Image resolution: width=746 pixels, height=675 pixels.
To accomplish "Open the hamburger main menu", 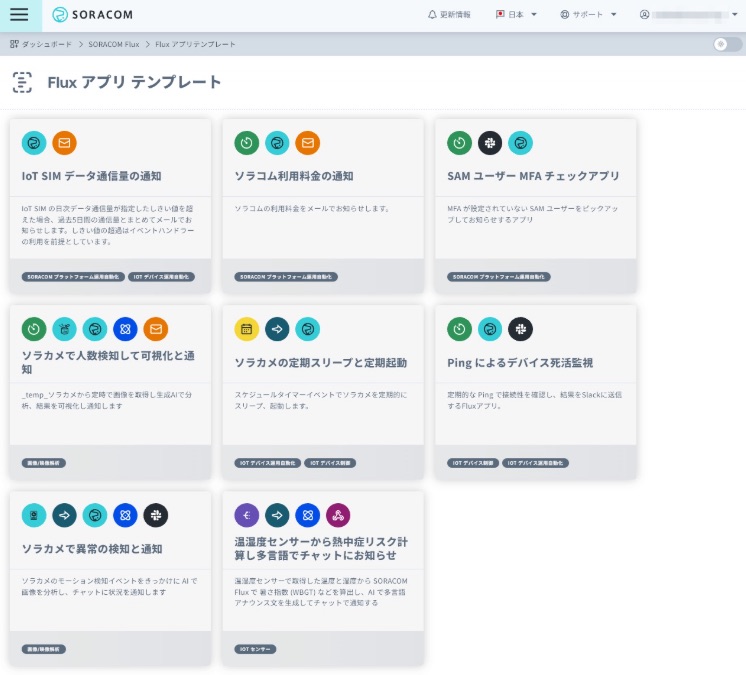I will [x=19, y=14].
